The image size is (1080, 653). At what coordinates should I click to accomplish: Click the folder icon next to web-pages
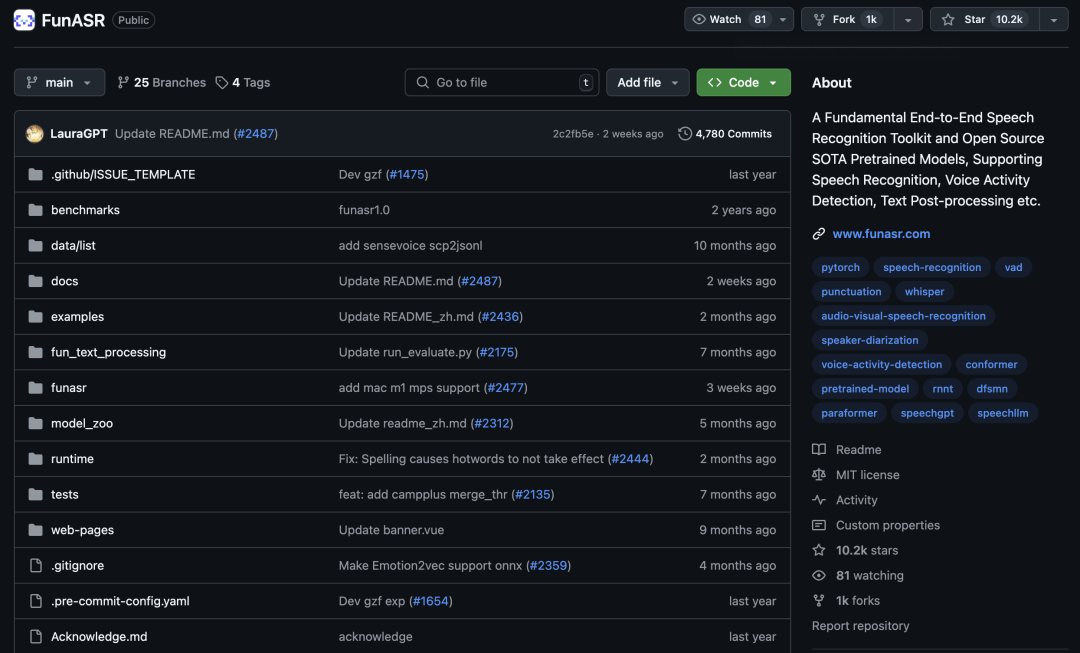(x=36, y=530)
